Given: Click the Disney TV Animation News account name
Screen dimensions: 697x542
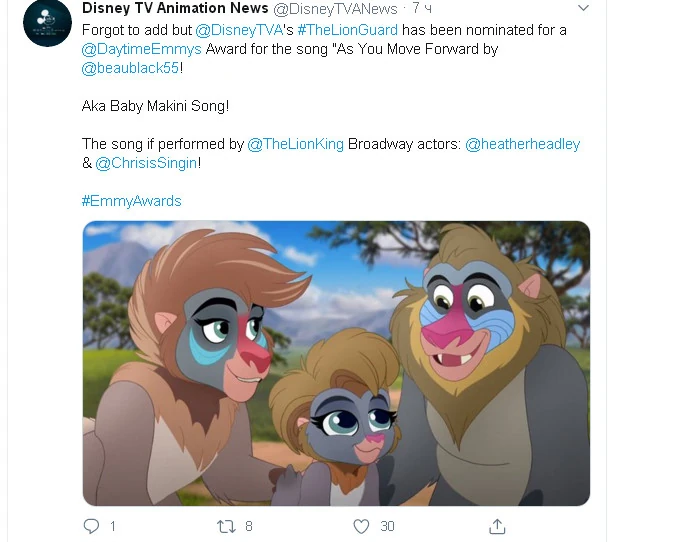Looking at the screenshot, I should (x=175, y=8).
